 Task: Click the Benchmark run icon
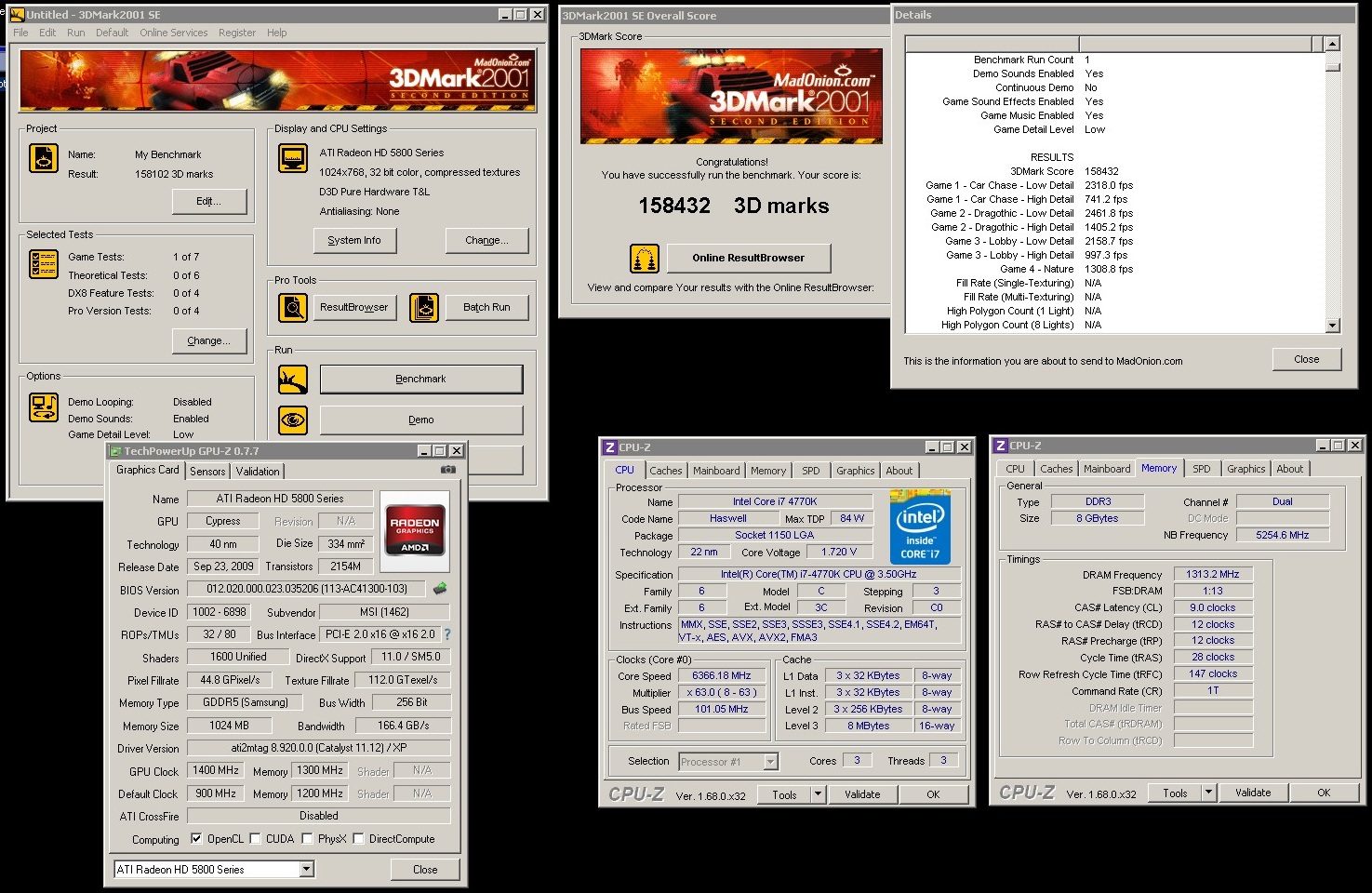point(293,380)
